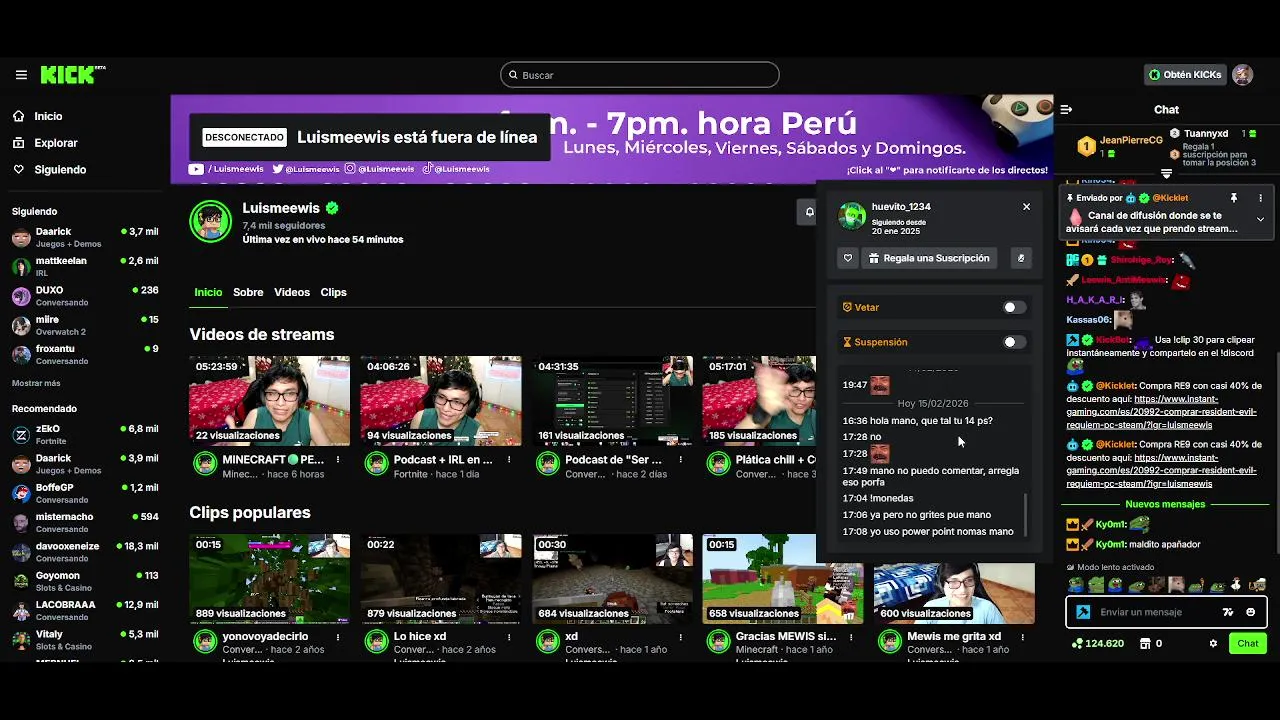This screenshot has width=1280, height=720.
Task: Open Twitter @Luismeewis banner link
Action: pos(306,169)
